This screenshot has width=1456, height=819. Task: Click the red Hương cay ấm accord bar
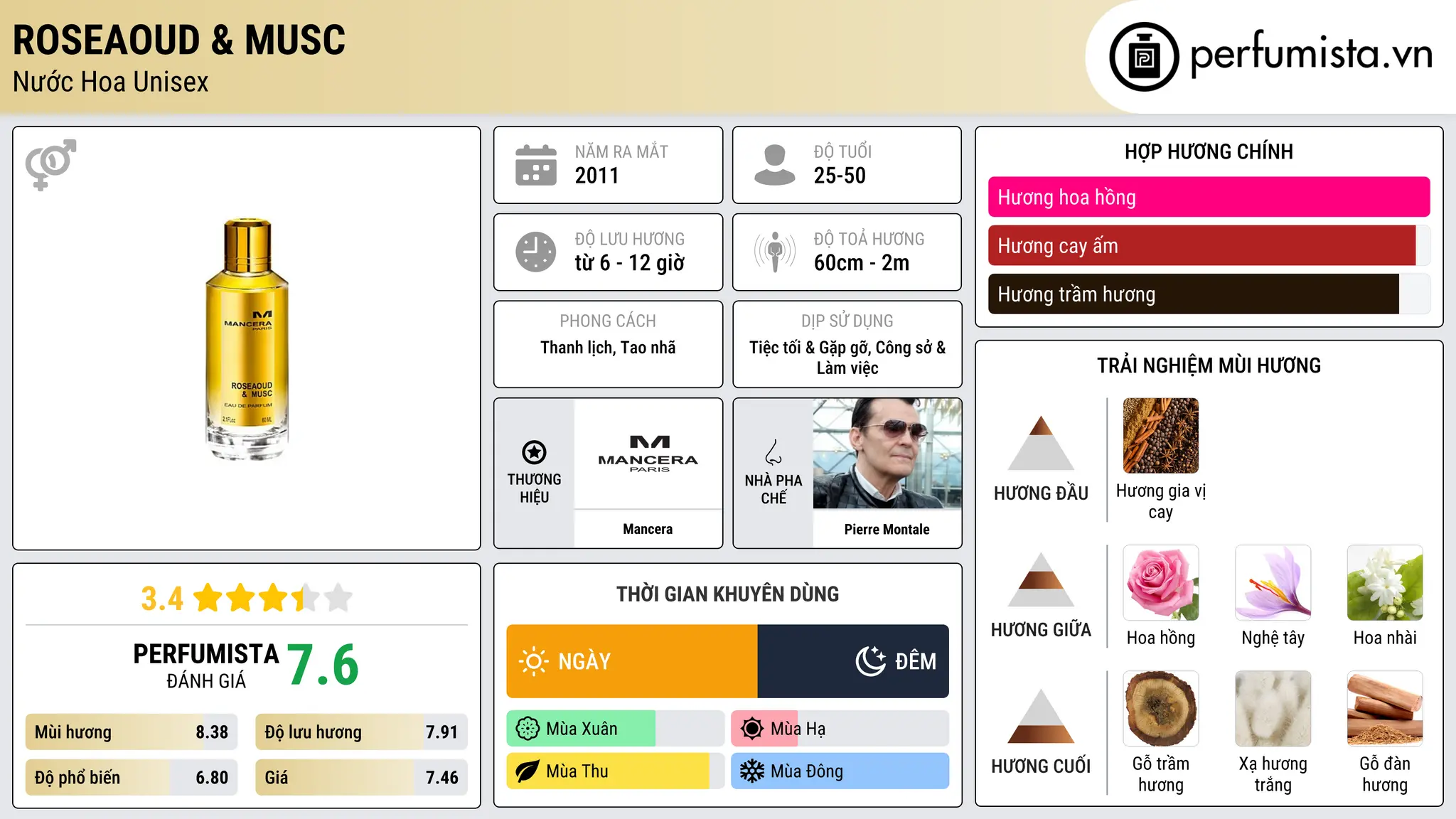[1209, 245]
